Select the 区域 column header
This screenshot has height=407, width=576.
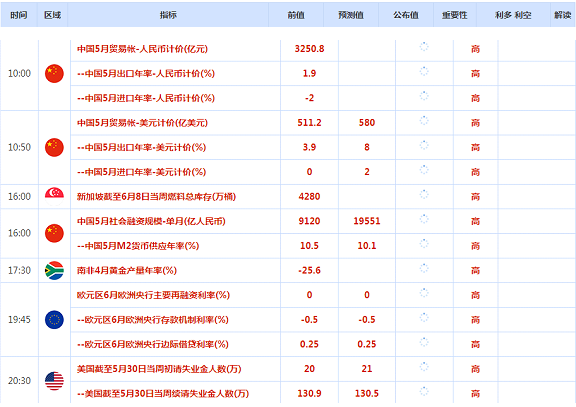pos(52,15)
